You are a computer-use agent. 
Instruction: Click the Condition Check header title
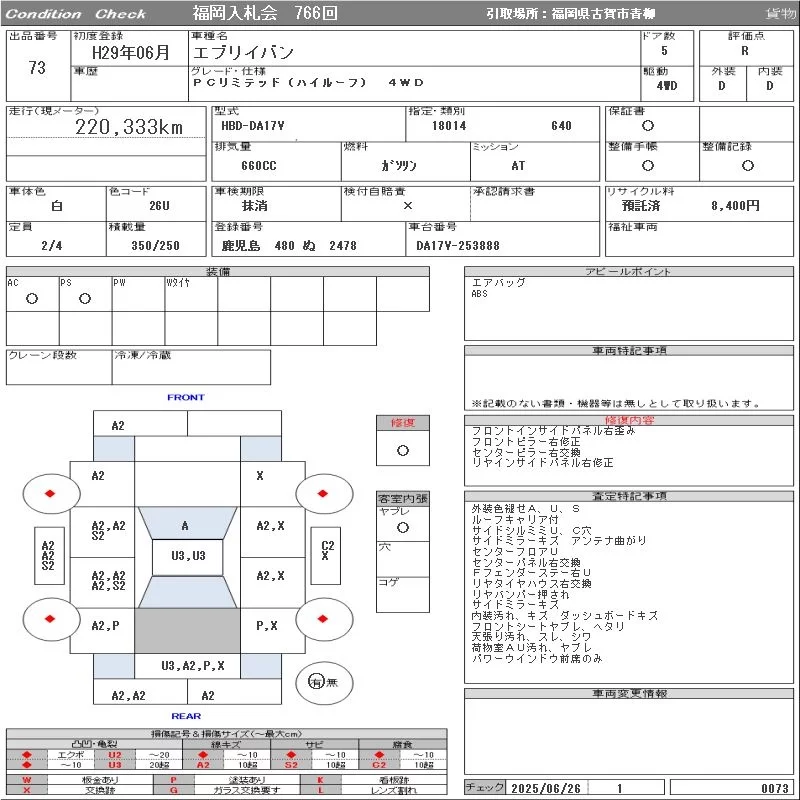(x=76, y=14)
